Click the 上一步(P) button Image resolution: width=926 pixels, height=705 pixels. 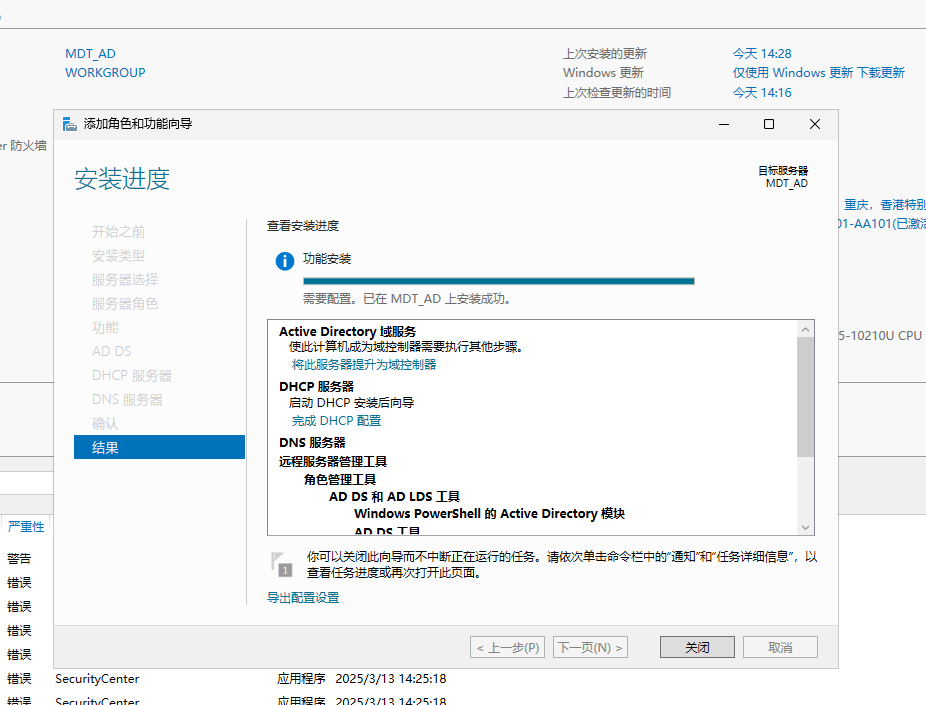[x=508, y=647]
